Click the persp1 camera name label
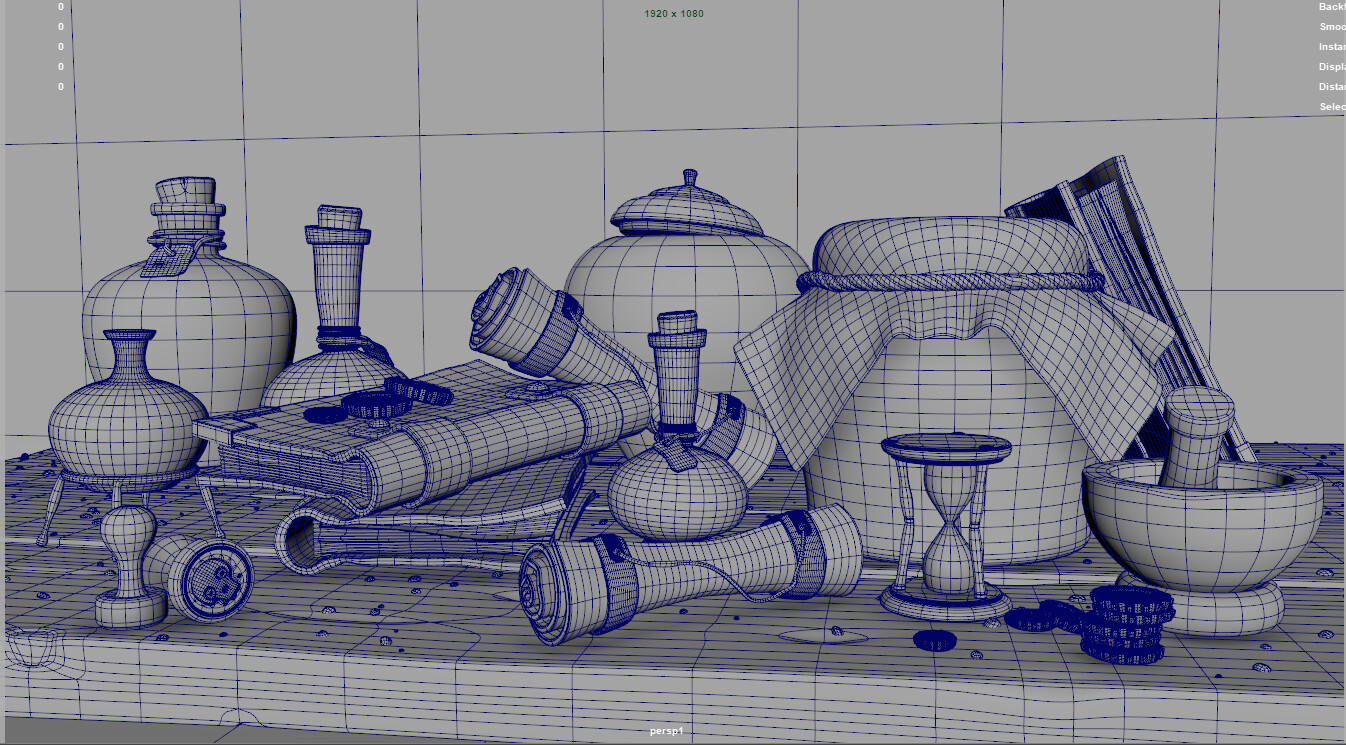This screenshot has height=745, width=1346. 666,732
